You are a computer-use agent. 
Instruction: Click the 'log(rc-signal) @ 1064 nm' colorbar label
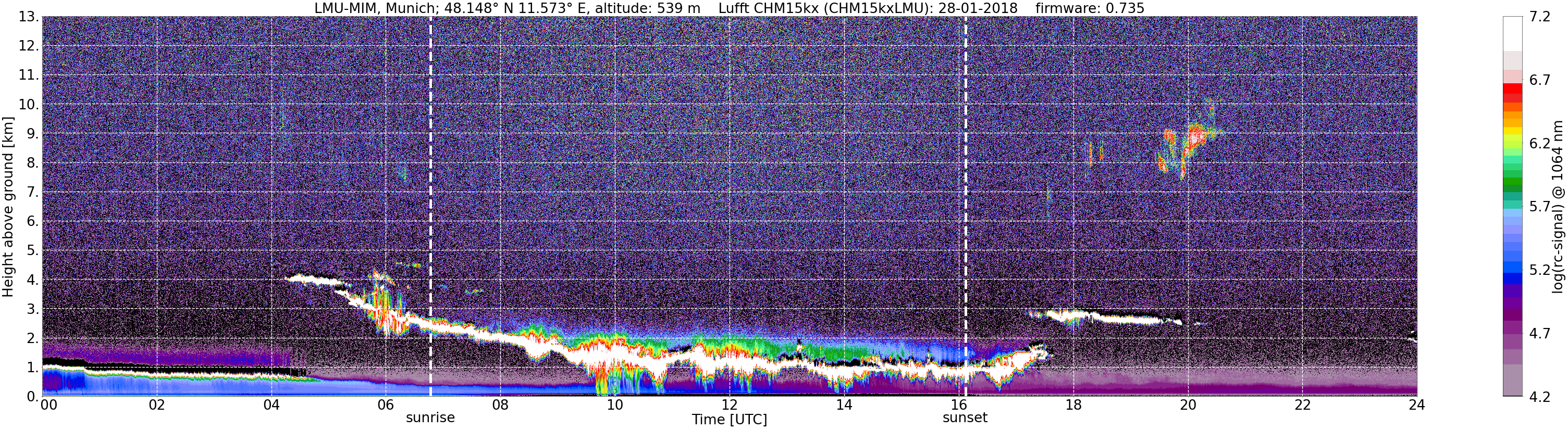pyautogui.click(x=1557, y=207)
